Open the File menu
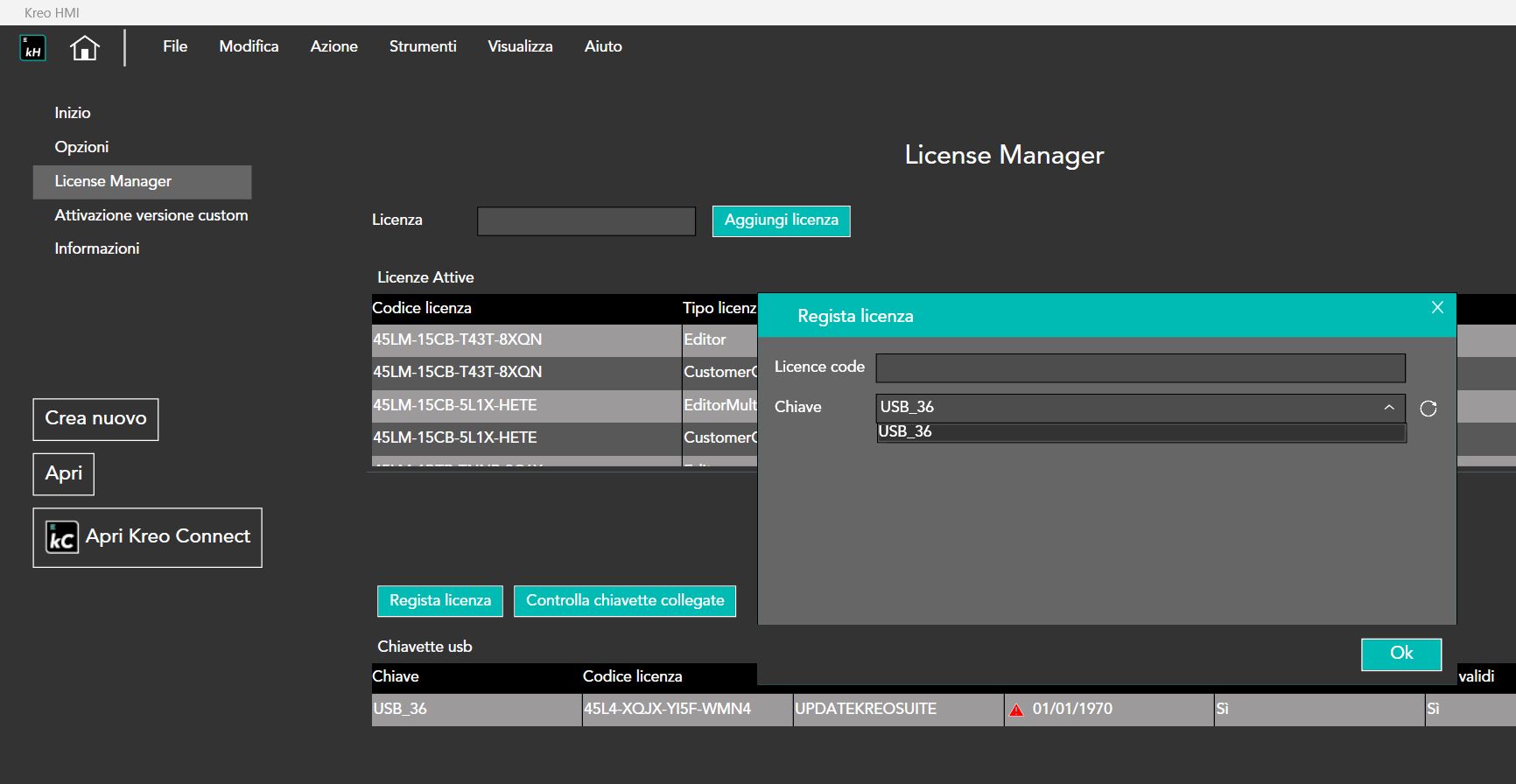 [x=175, y=46]
